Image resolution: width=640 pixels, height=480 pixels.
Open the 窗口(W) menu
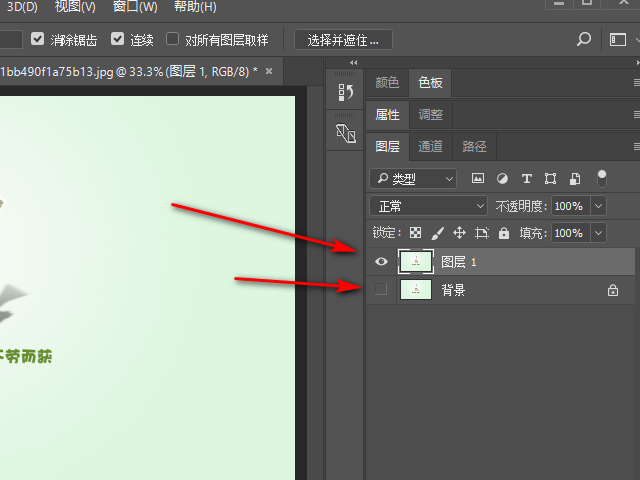[x=135, y=7]
